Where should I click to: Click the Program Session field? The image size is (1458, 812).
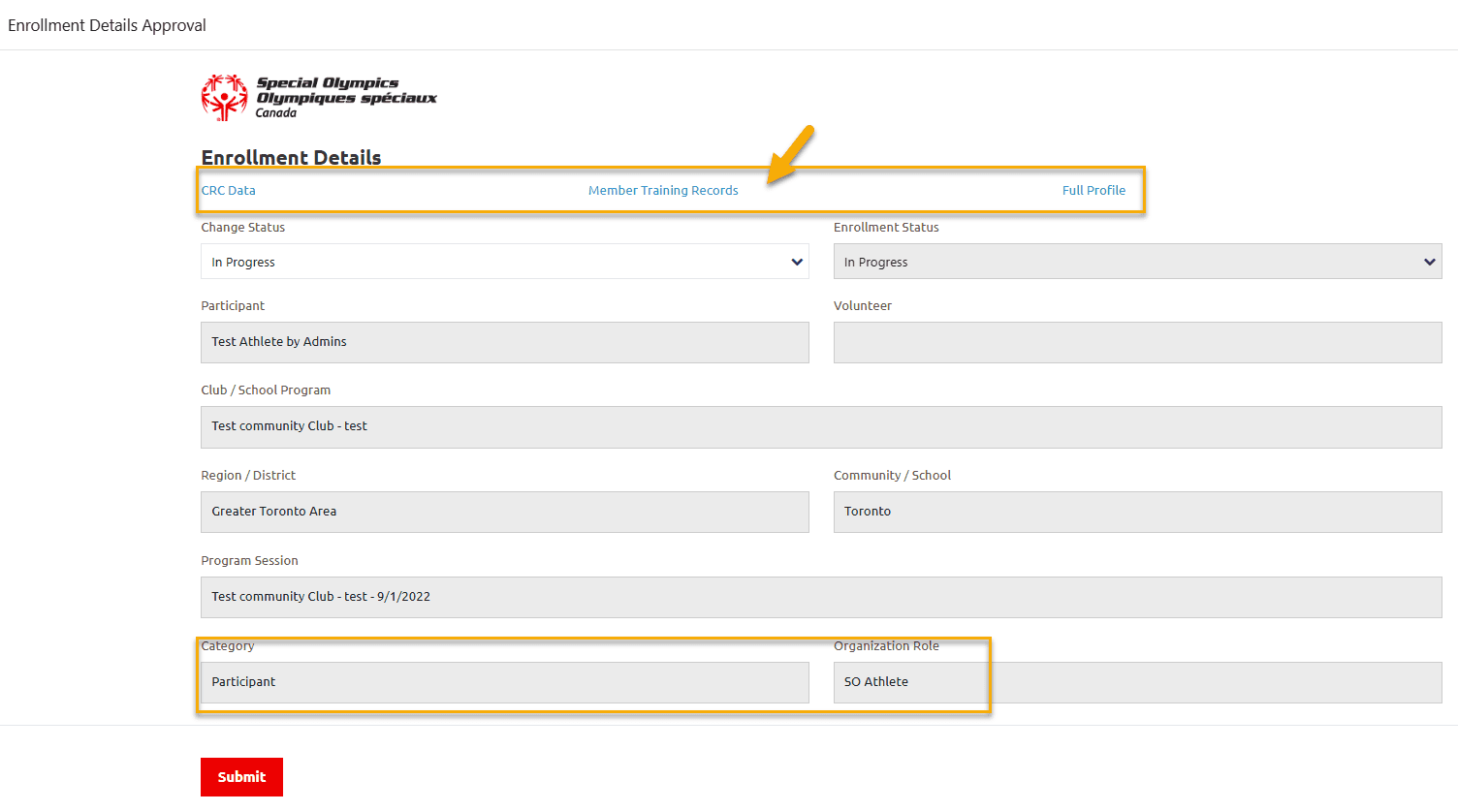point(821,597)
